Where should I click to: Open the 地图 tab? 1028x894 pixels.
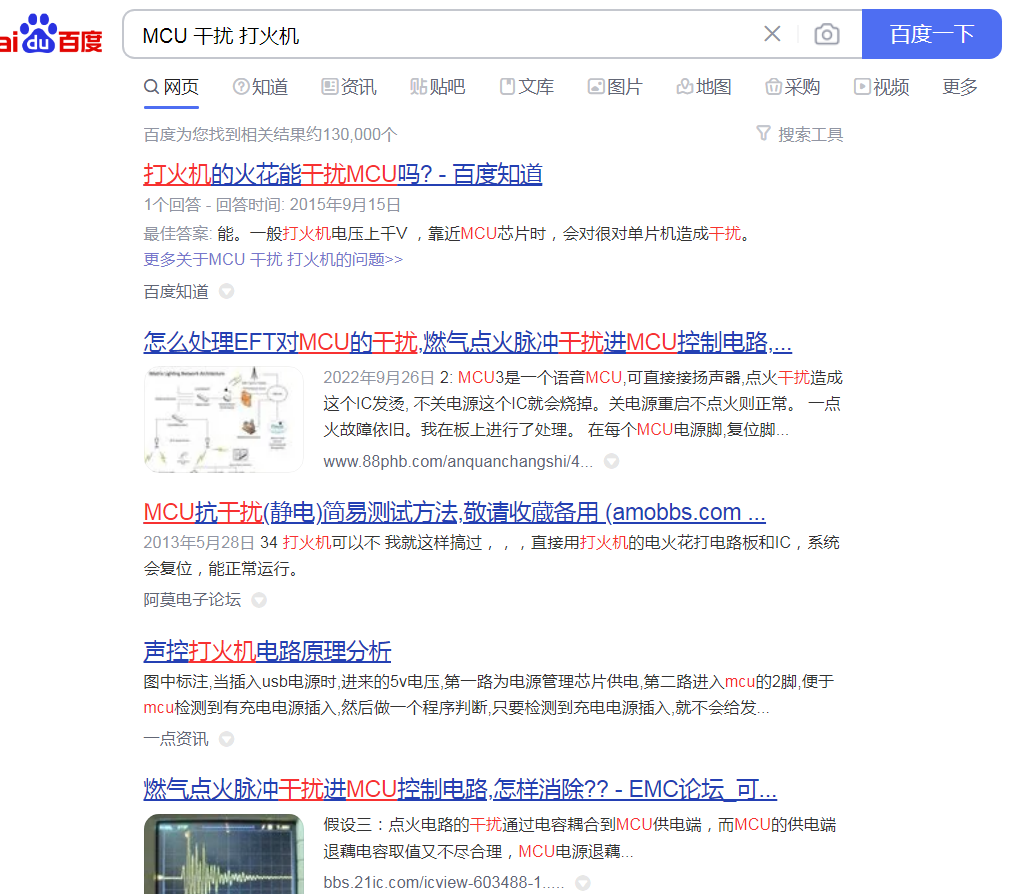click(704, 87)
